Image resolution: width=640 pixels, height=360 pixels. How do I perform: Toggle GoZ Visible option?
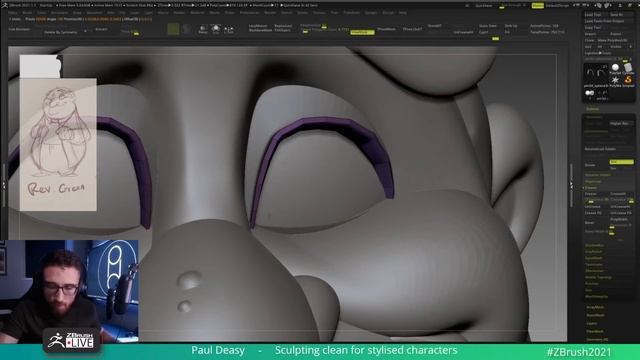[616, 47]
